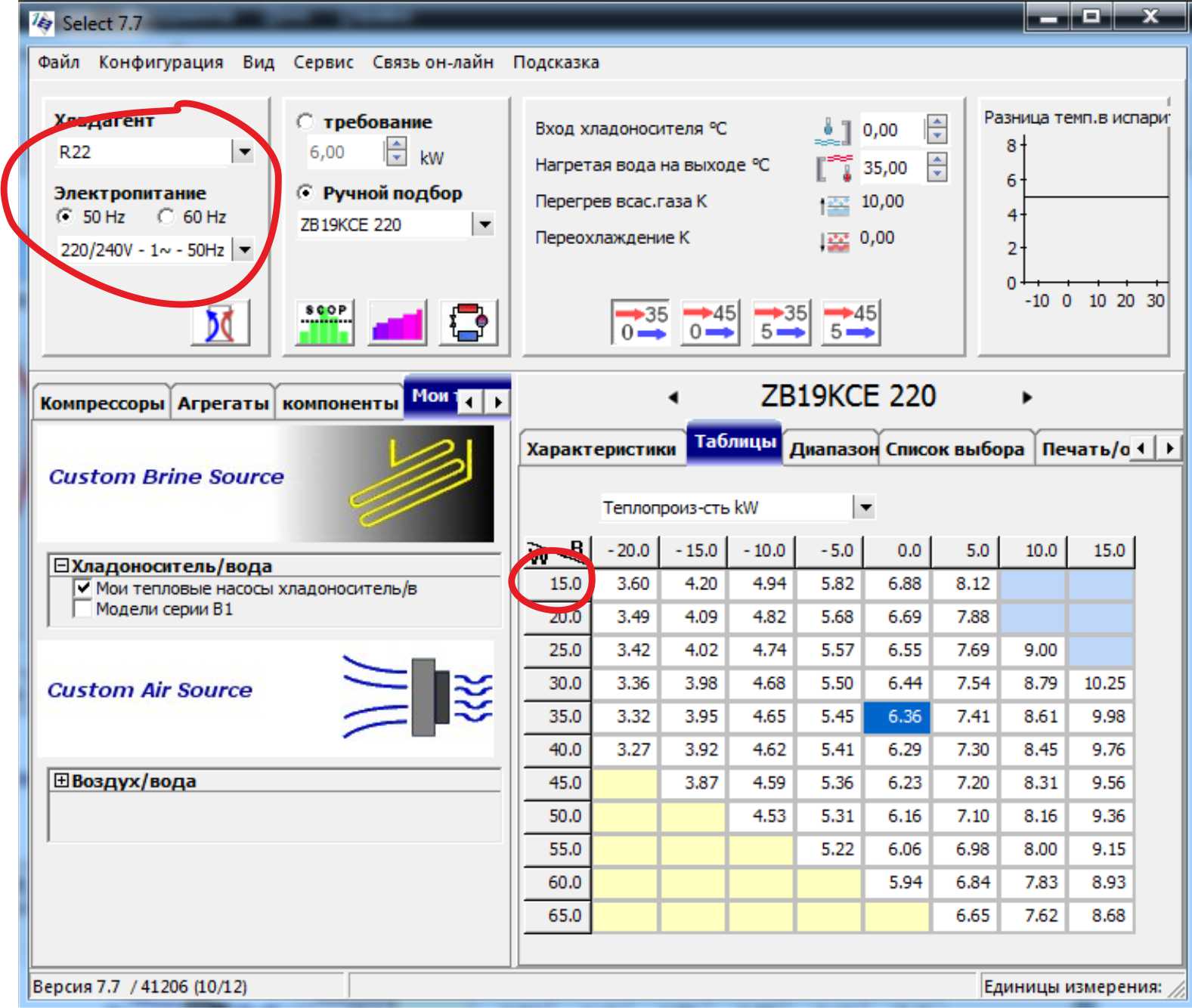Select the требование radio button
The width and height of the screenshot is (1192, 1008).
(x=305, y=121)
